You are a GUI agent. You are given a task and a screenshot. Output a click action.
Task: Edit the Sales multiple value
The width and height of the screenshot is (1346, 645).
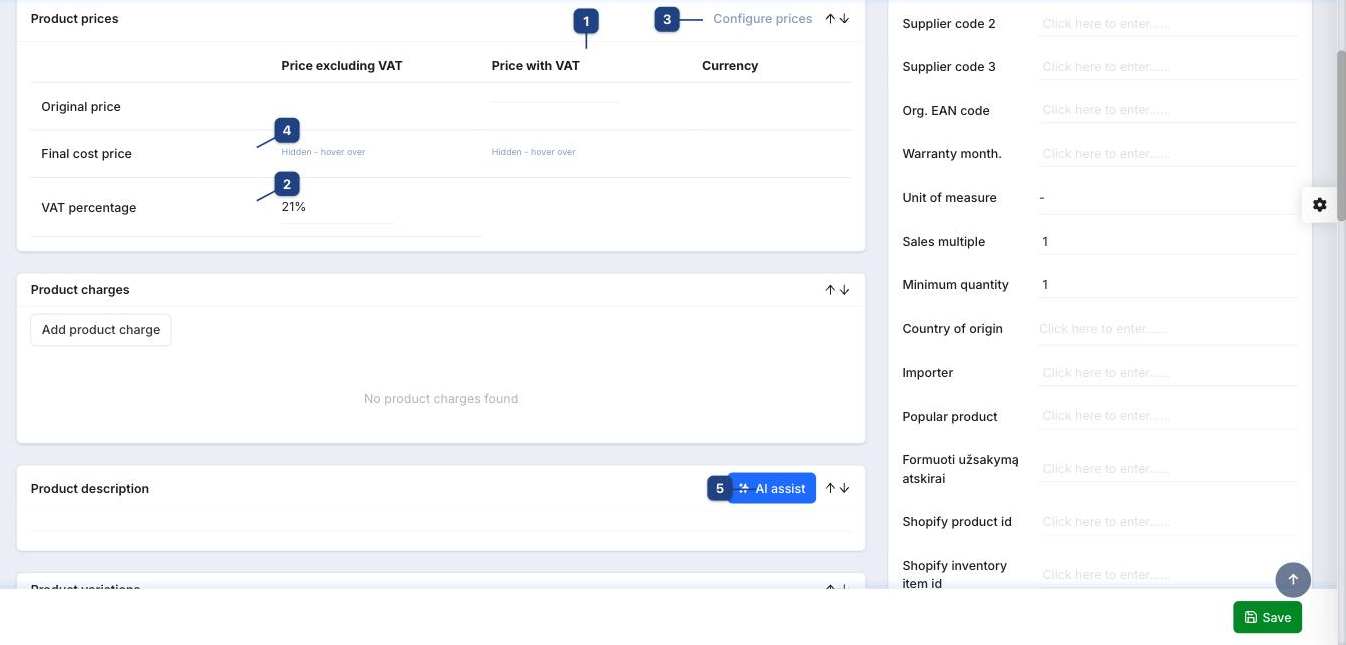pos(1167,241)
